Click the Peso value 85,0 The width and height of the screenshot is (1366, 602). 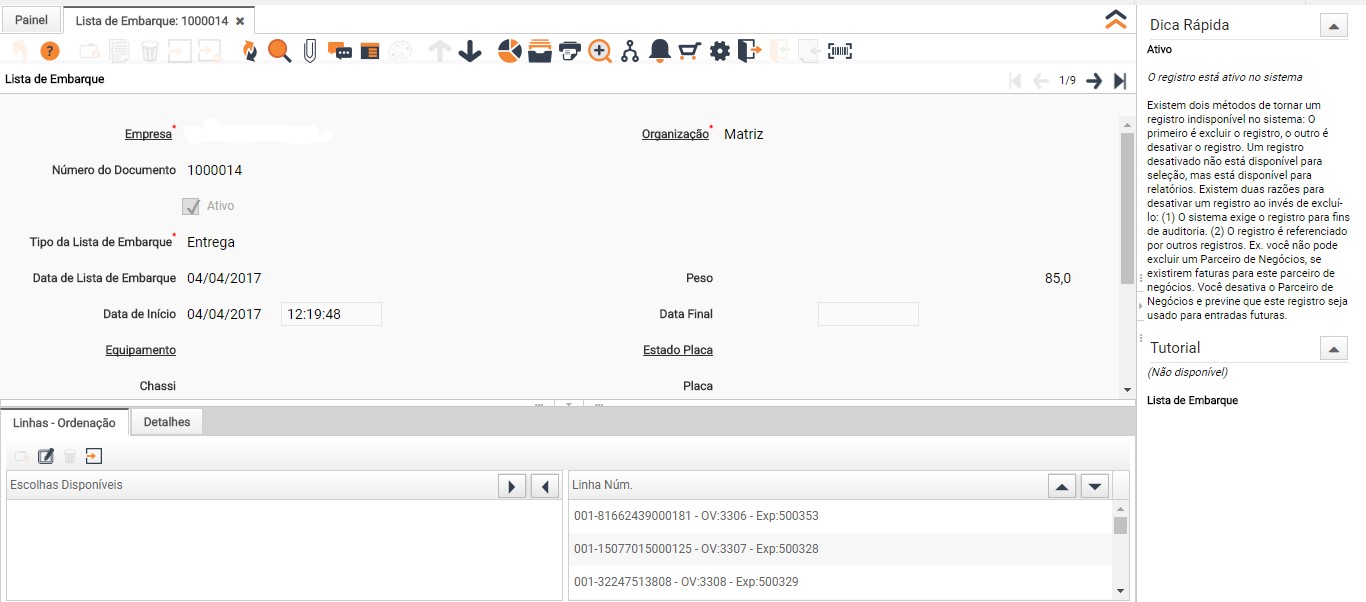point(1058,278)
